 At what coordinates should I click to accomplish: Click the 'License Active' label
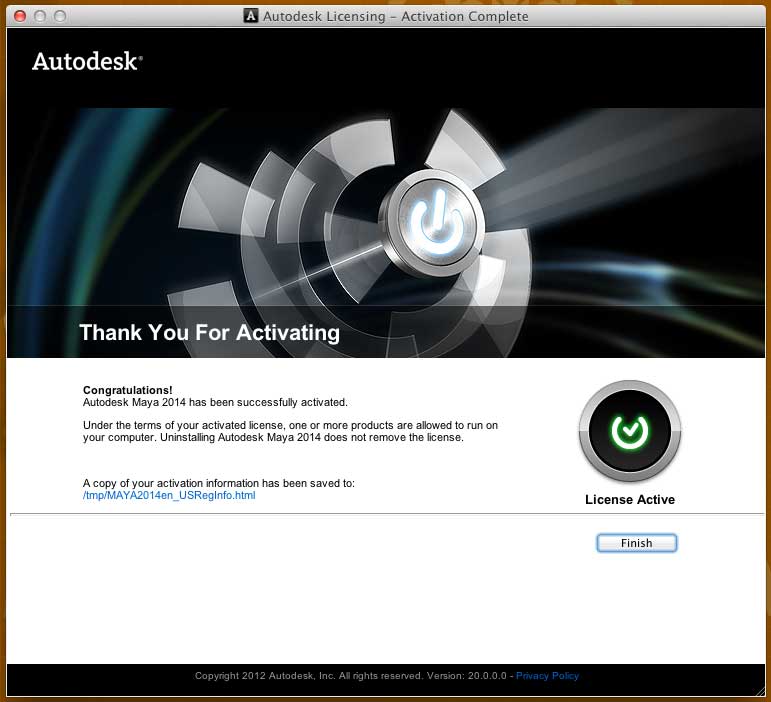click(630, 499)
